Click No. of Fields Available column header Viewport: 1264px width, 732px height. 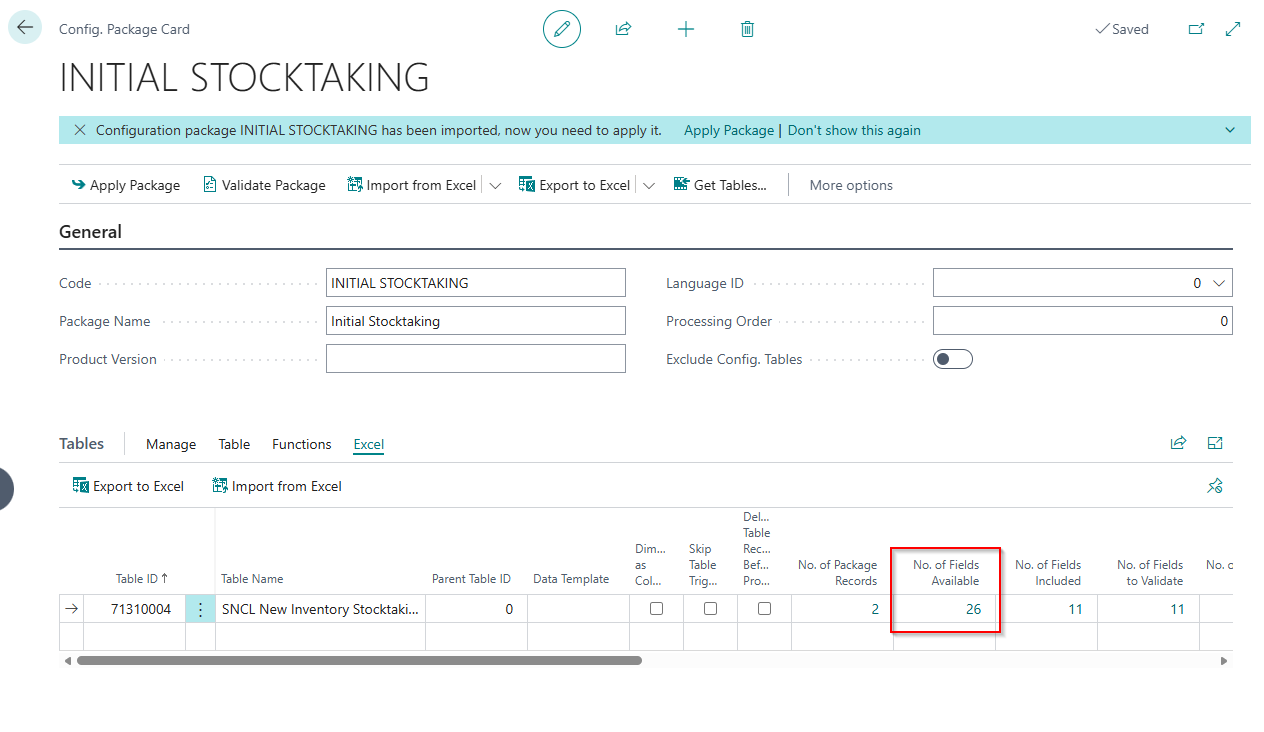946,573
